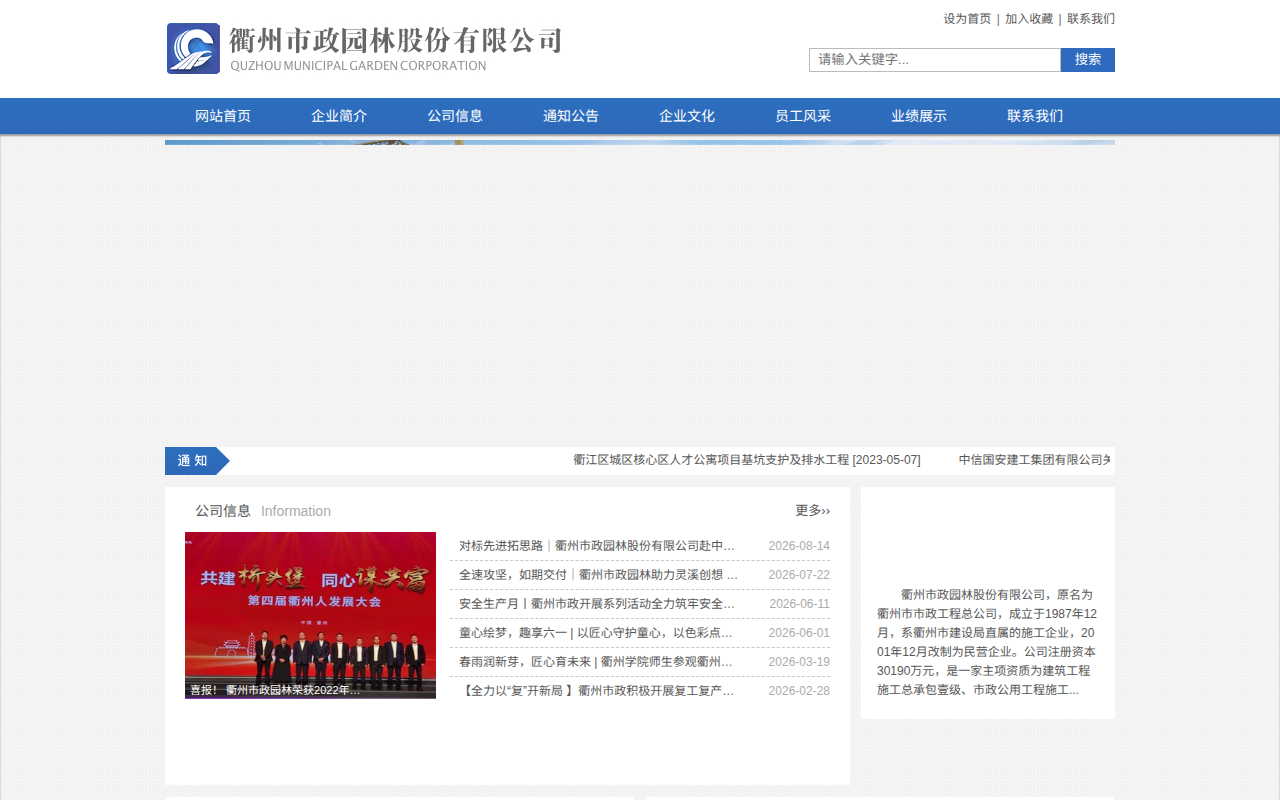Click the 衢州市政园林股份有限公司 header title

(x=396, y=41)
